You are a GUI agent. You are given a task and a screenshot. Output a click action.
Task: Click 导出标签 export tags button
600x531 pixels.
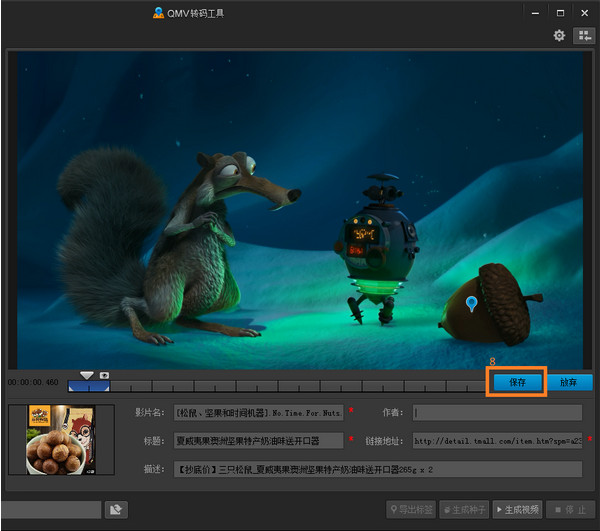(x=411, y=510)
